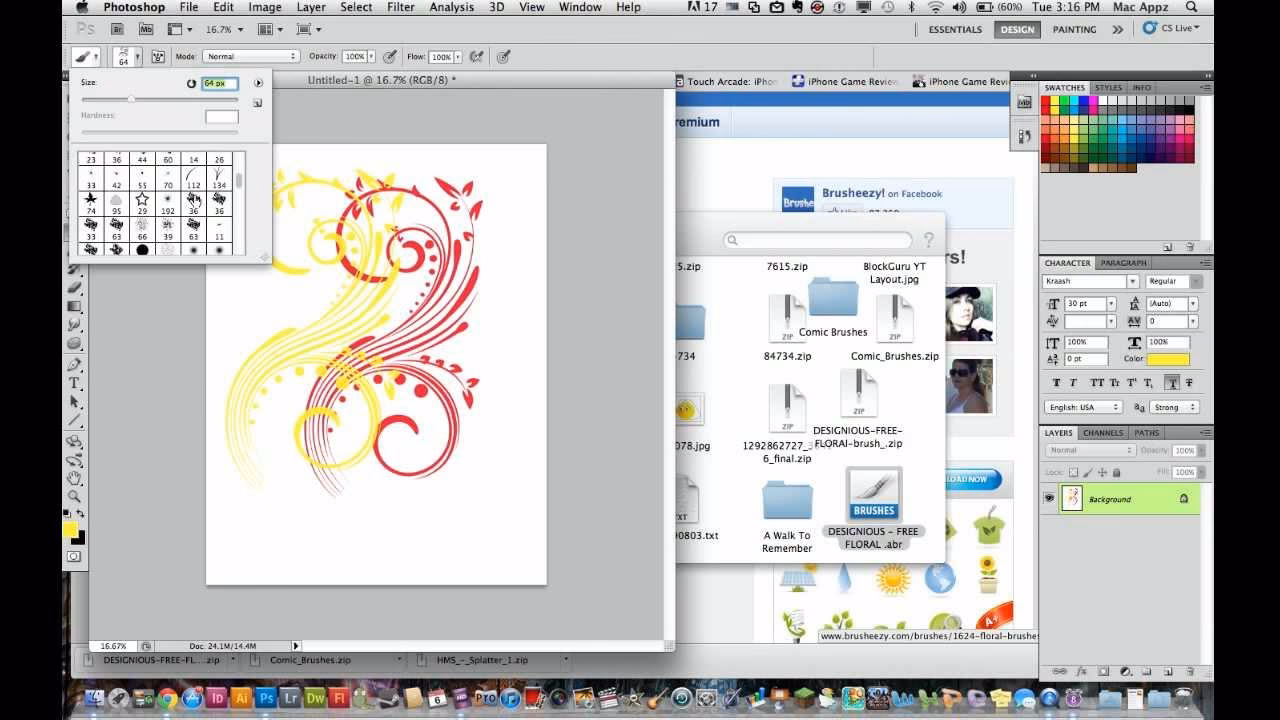Open the toggle brush panel icon in options bar
1280x720 pixels.
pyautogui.click(x=158, y=57)
